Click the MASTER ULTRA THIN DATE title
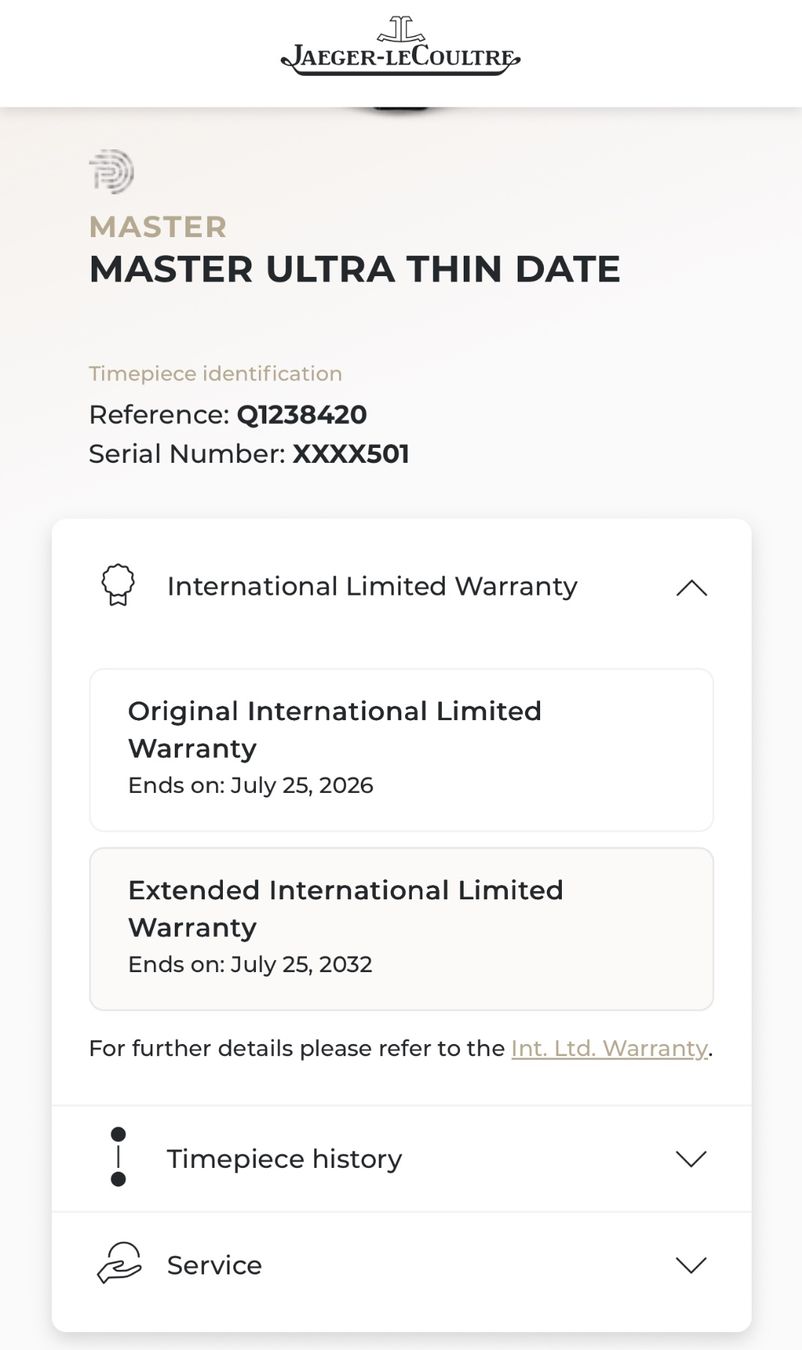Viewport: 802px width, 1350px height. pyautogui.click(x=355, y=270)
